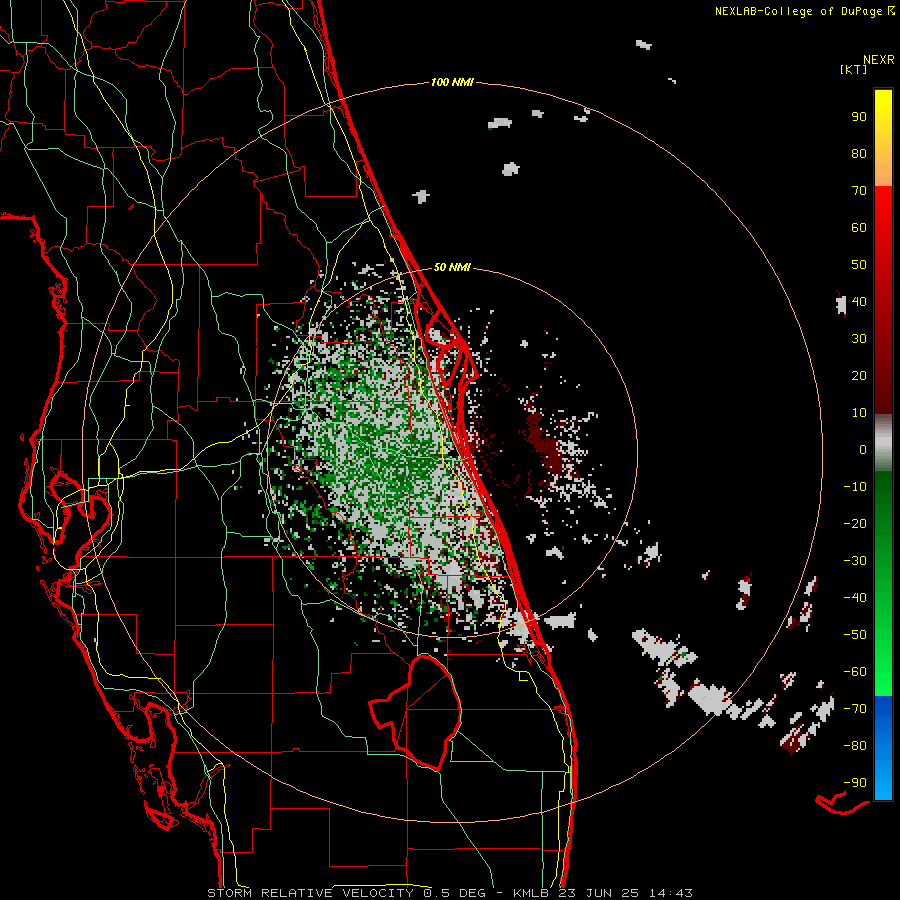This screenshot has width=900, height=900.
Task: Click the -70 value on velocity scale
Action: [855, 709]
